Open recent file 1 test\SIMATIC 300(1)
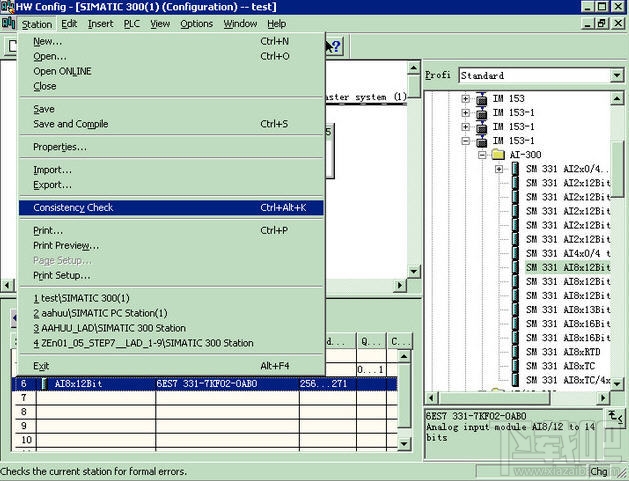Screen dimensions: 629x481 171,298
